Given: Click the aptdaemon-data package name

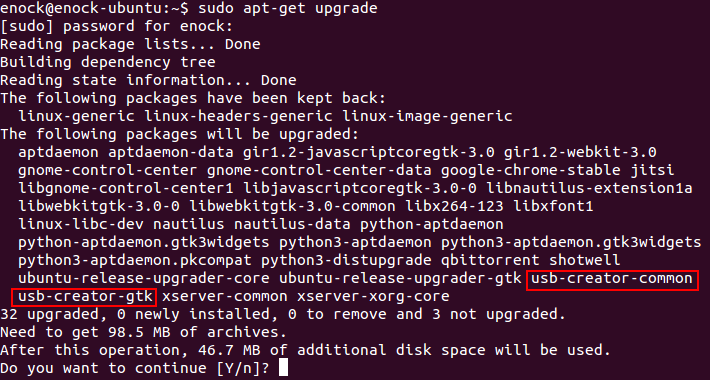Looking at the screenshot, I should [171, 152].
